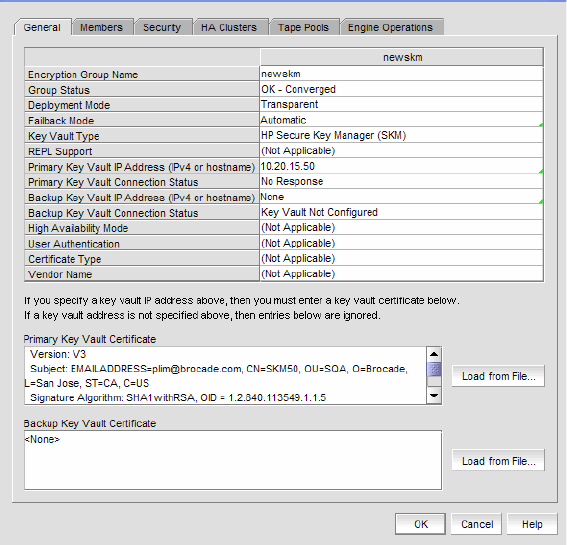Cancel the dialog
Viewport: 567px width, 545px height.
pos(477,524)
